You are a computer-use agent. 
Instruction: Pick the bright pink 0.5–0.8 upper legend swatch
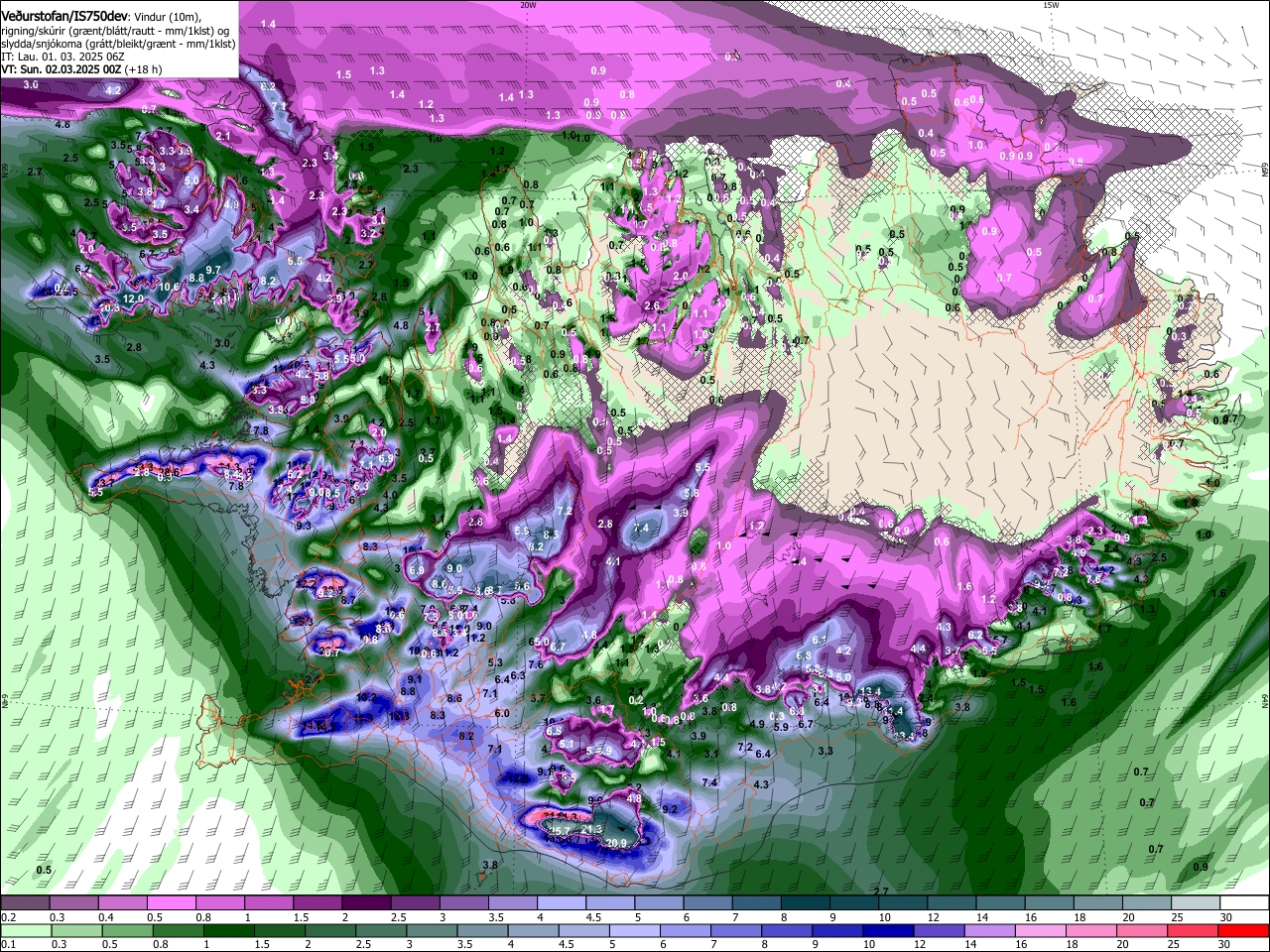(173, 903)
